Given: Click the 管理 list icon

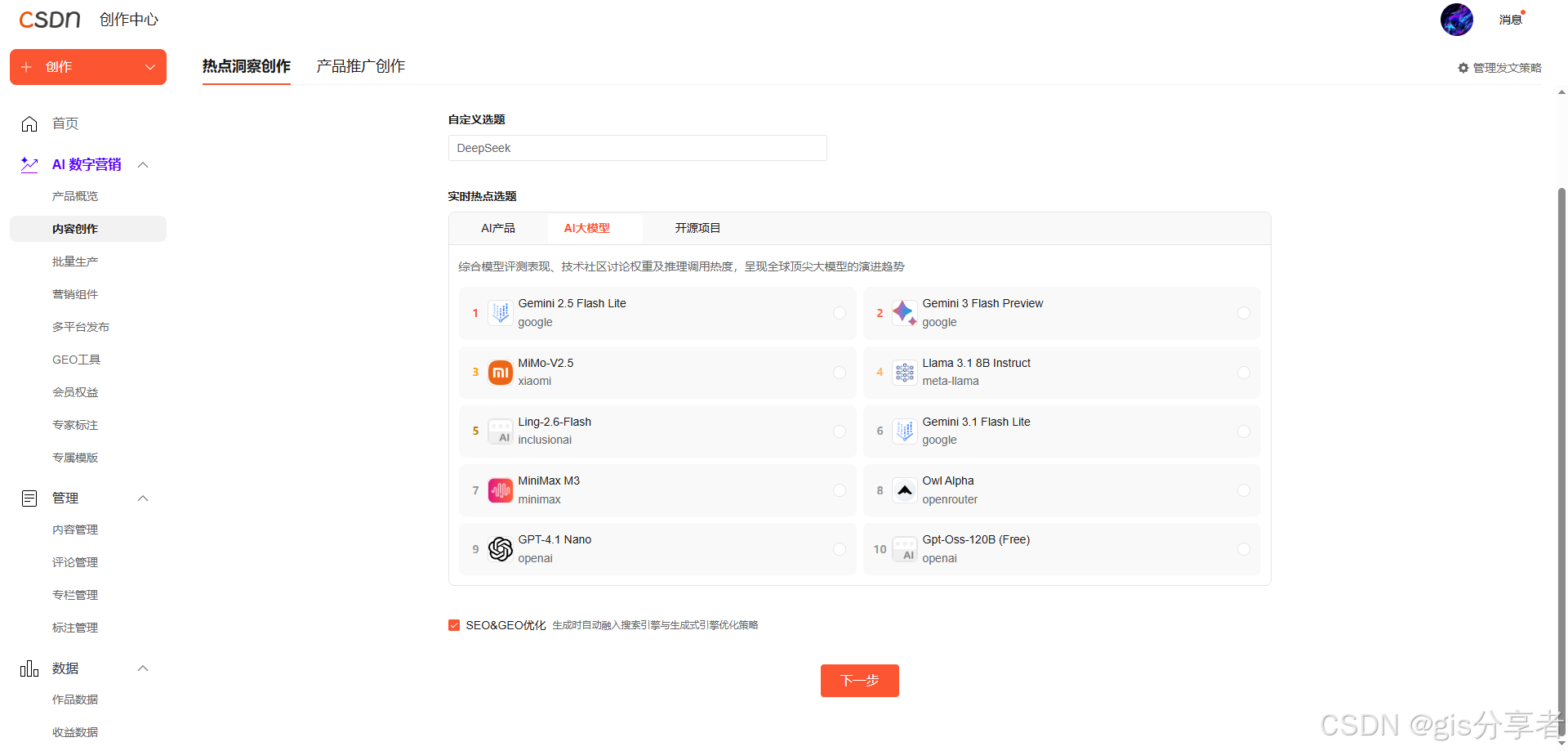Looking at the screenshot, I should coord(29,498).
